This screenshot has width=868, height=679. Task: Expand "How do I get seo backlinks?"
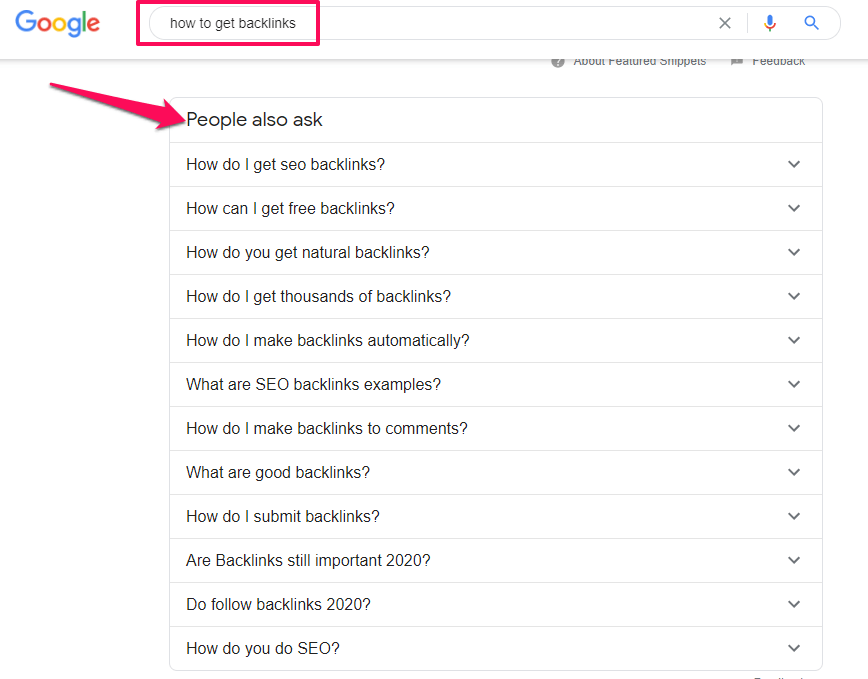pyautogui.click(x=285, y=165)
